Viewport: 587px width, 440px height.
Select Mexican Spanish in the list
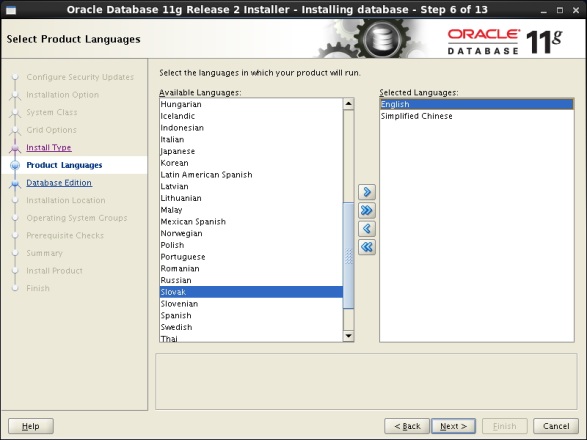[251, 222]
